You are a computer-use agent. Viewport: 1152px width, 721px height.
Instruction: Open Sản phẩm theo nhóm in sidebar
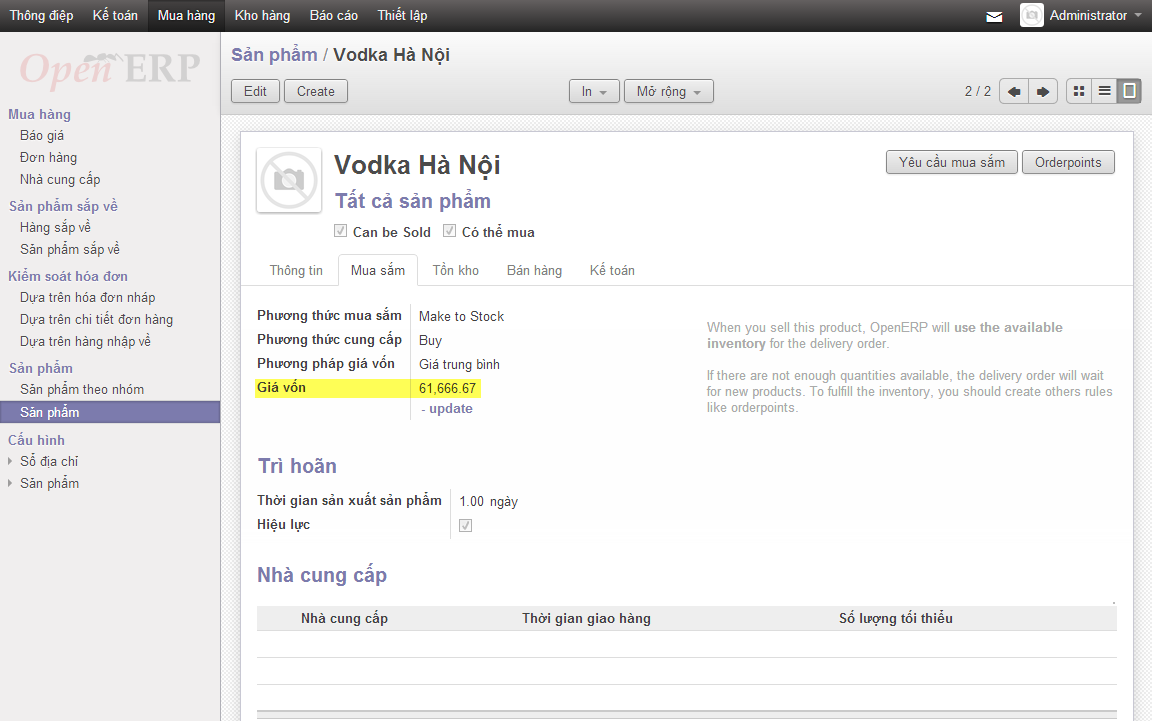click(82, 390)
